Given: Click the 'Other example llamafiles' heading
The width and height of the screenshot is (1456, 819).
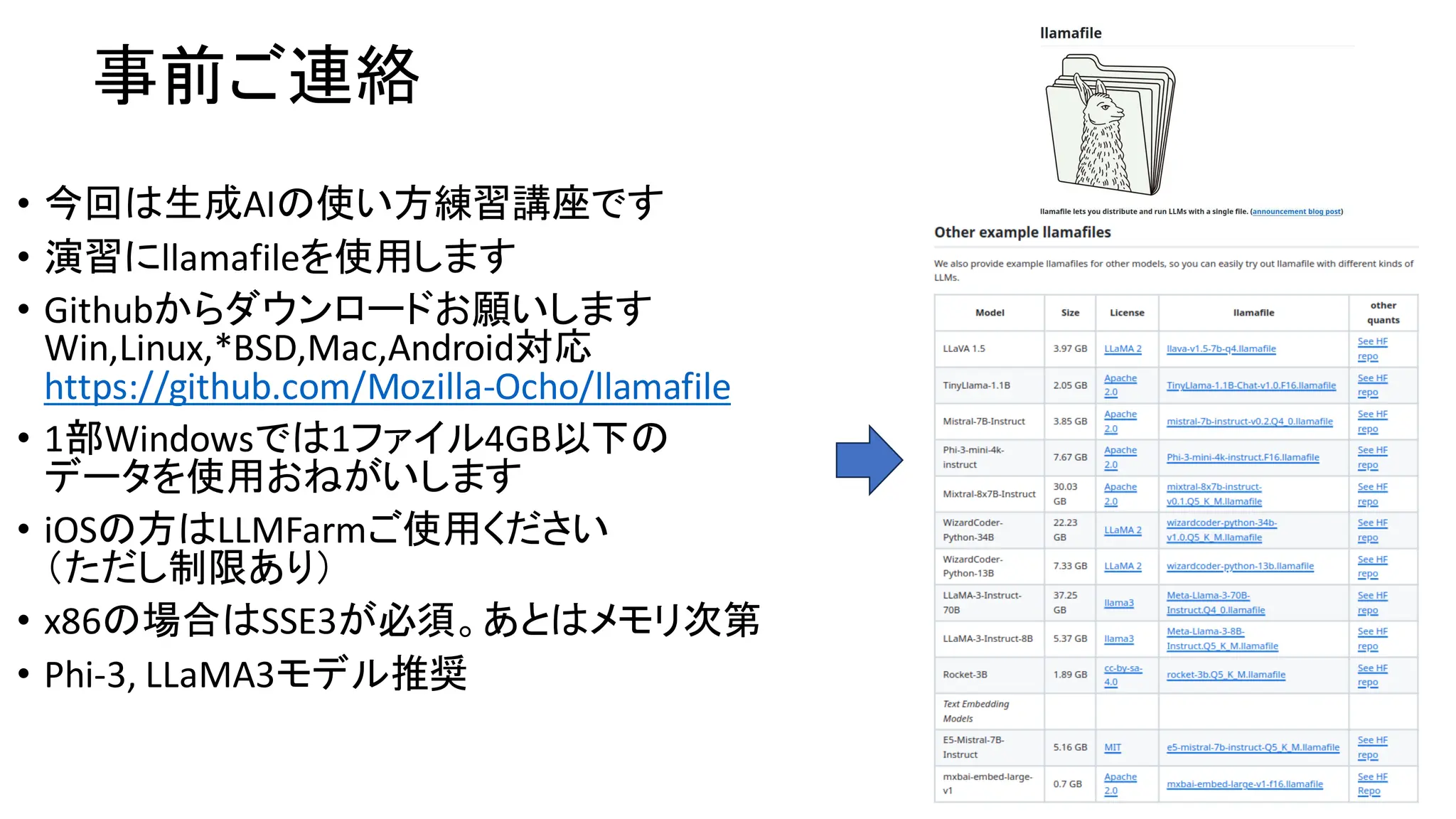Looking at the screenshot, I should pos(1022,232).
